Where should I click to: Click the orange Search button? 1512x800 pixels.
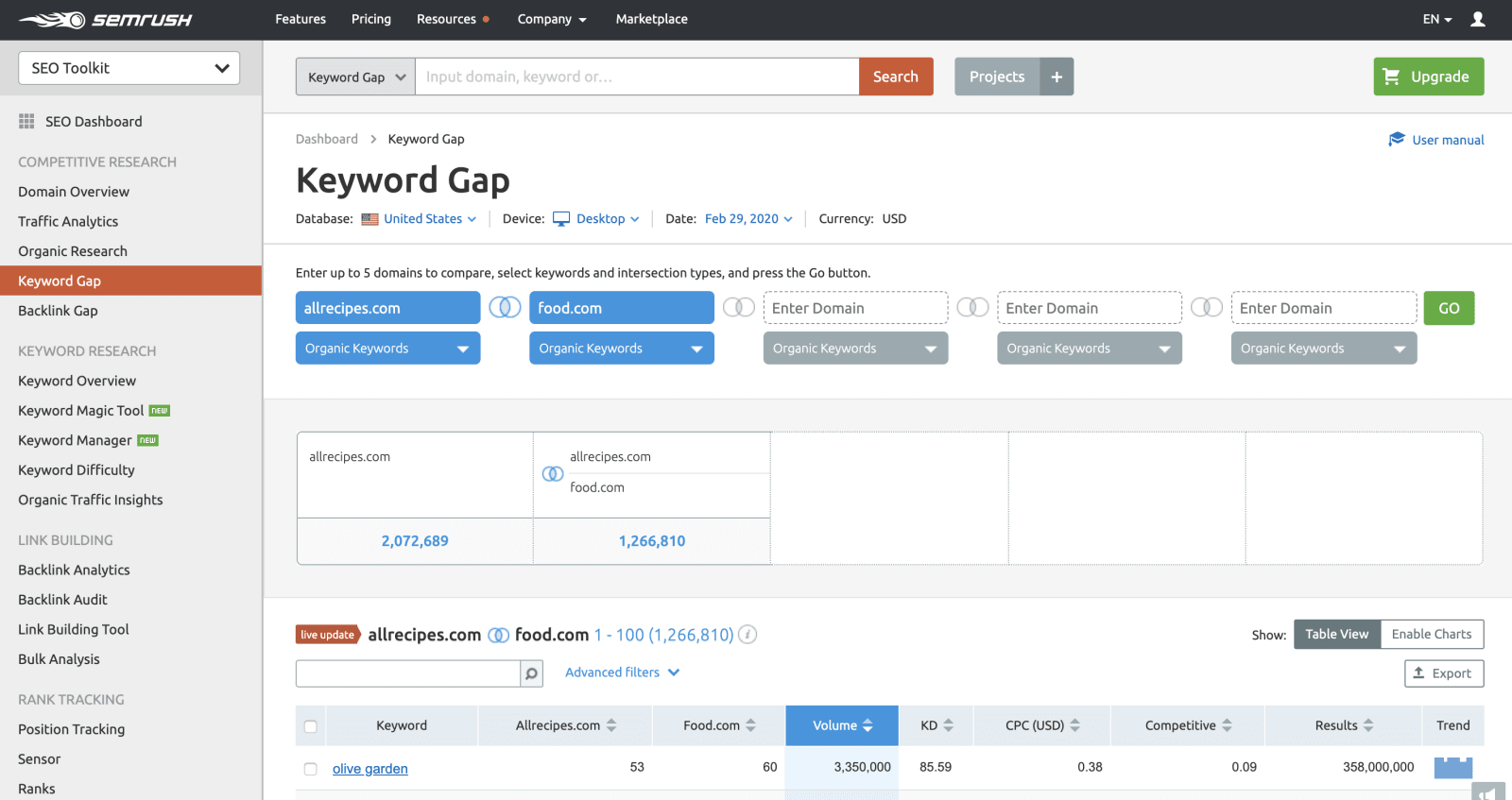[896, 77]
